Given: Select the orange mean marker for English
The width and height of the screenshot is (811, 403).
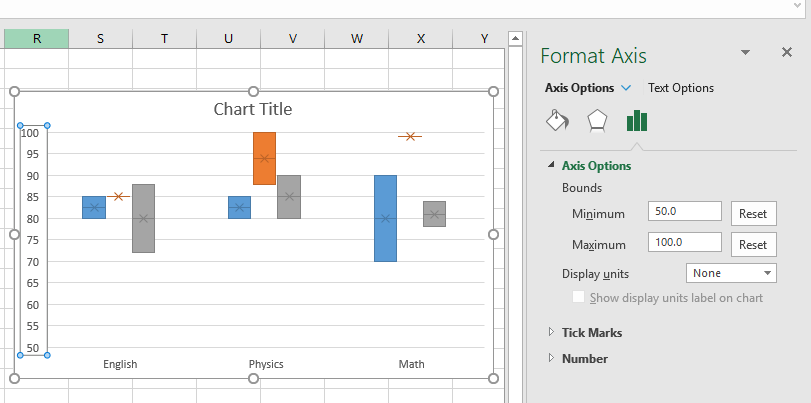Looking at the screenshot, I should coord(118,197).
